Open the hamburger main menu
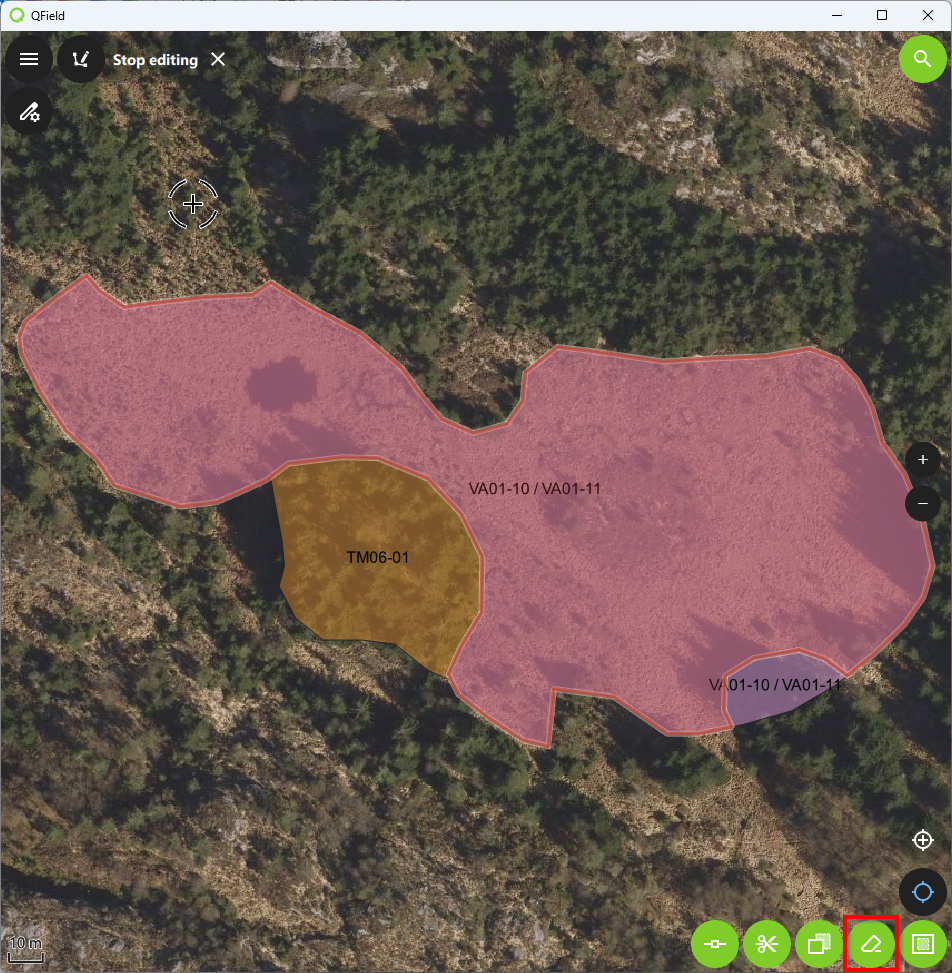Image resolution: width=952 pixels, height=973 pixels. (x=29, y=59)
